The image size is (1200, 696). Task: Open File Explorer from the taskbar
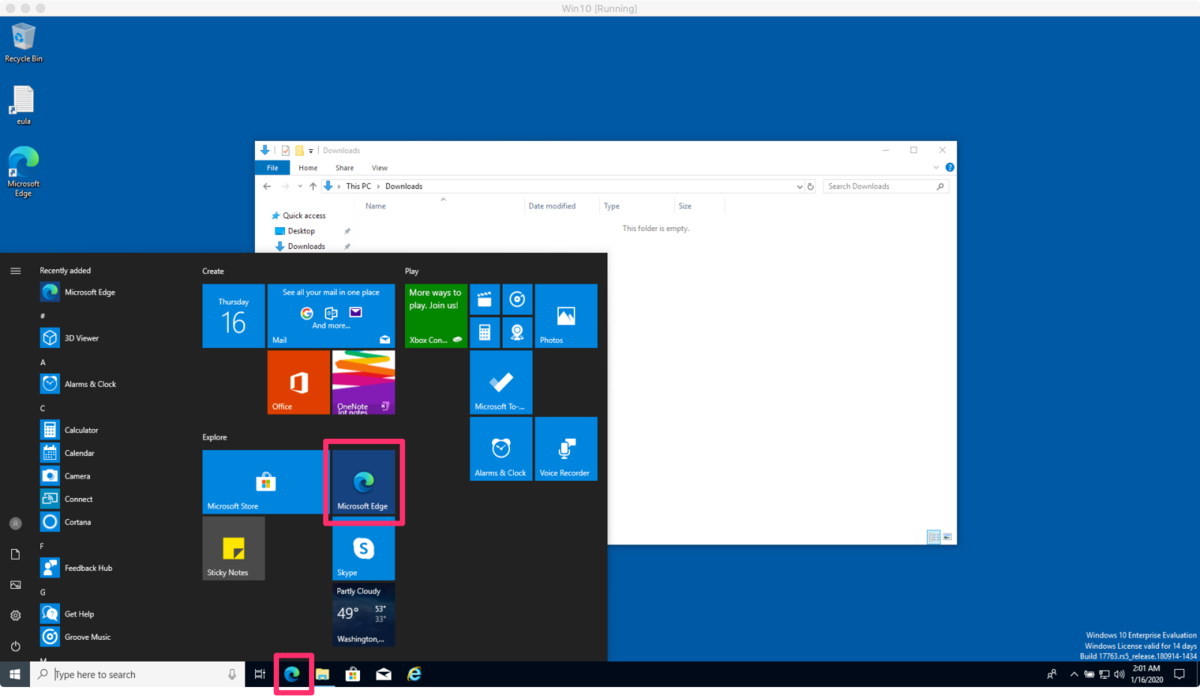coord(323,675)
